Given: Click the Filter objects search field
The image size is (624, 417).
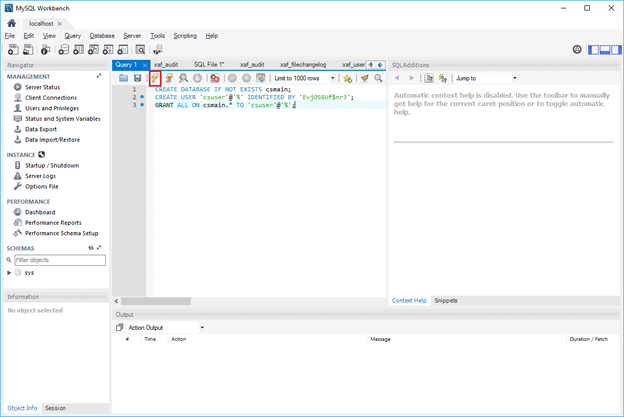Looking at the screenshot, I should click(x=60, y=260).
